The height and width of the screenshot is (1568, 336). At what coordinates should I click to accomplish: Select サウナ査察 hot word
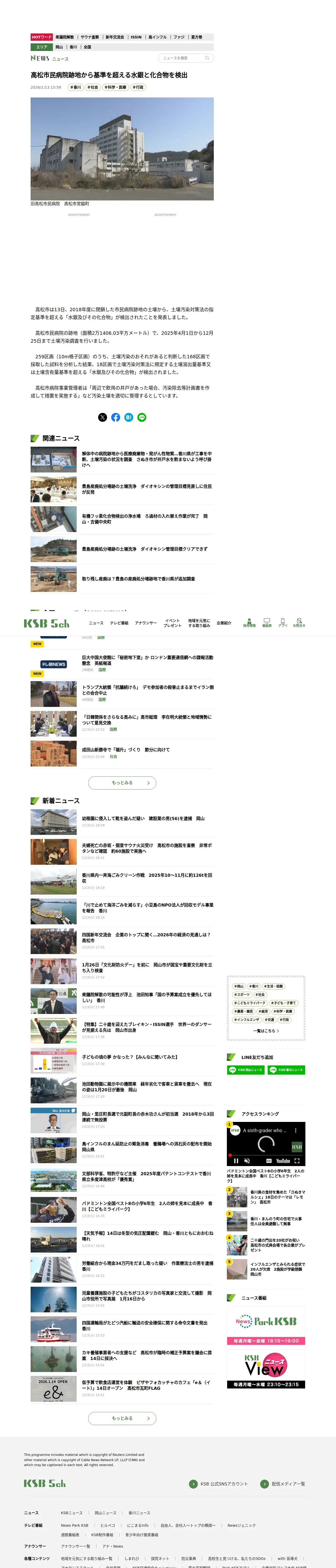pos(90,37)
